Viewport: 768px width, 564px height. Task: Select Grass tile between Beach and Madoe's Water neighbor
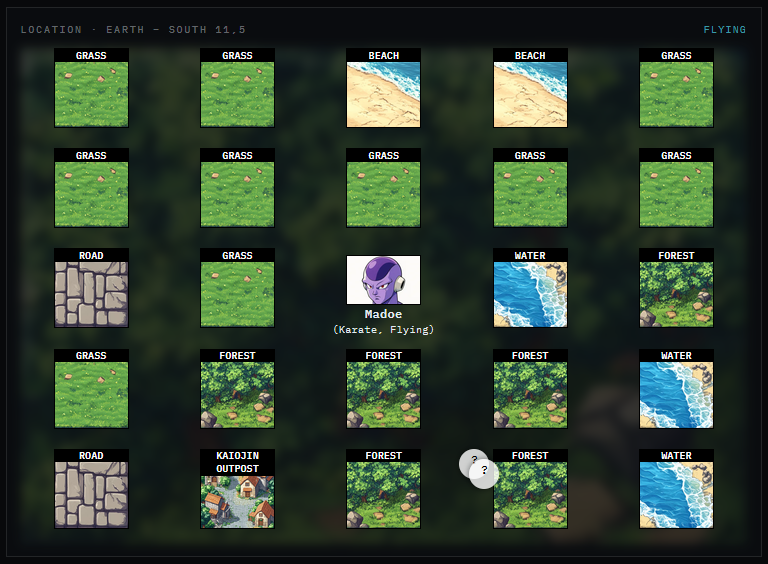click(x=530, y=188)
